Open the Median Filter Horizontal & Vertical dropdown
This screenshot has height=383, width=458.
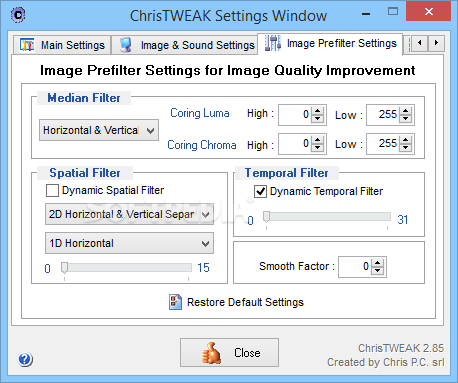point(99,130)
